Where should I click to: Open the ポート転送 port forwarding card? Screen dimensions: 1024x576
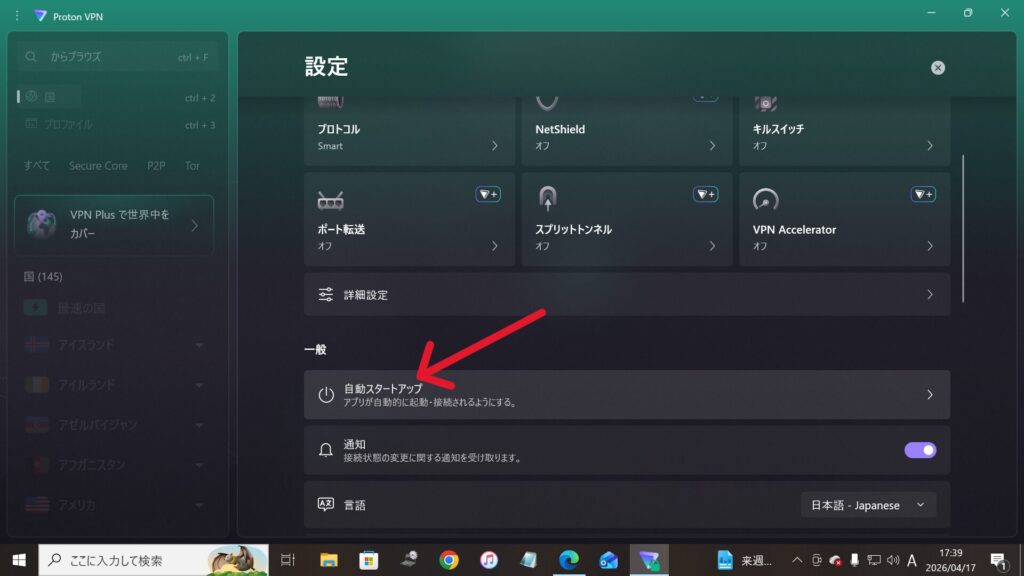409,219
